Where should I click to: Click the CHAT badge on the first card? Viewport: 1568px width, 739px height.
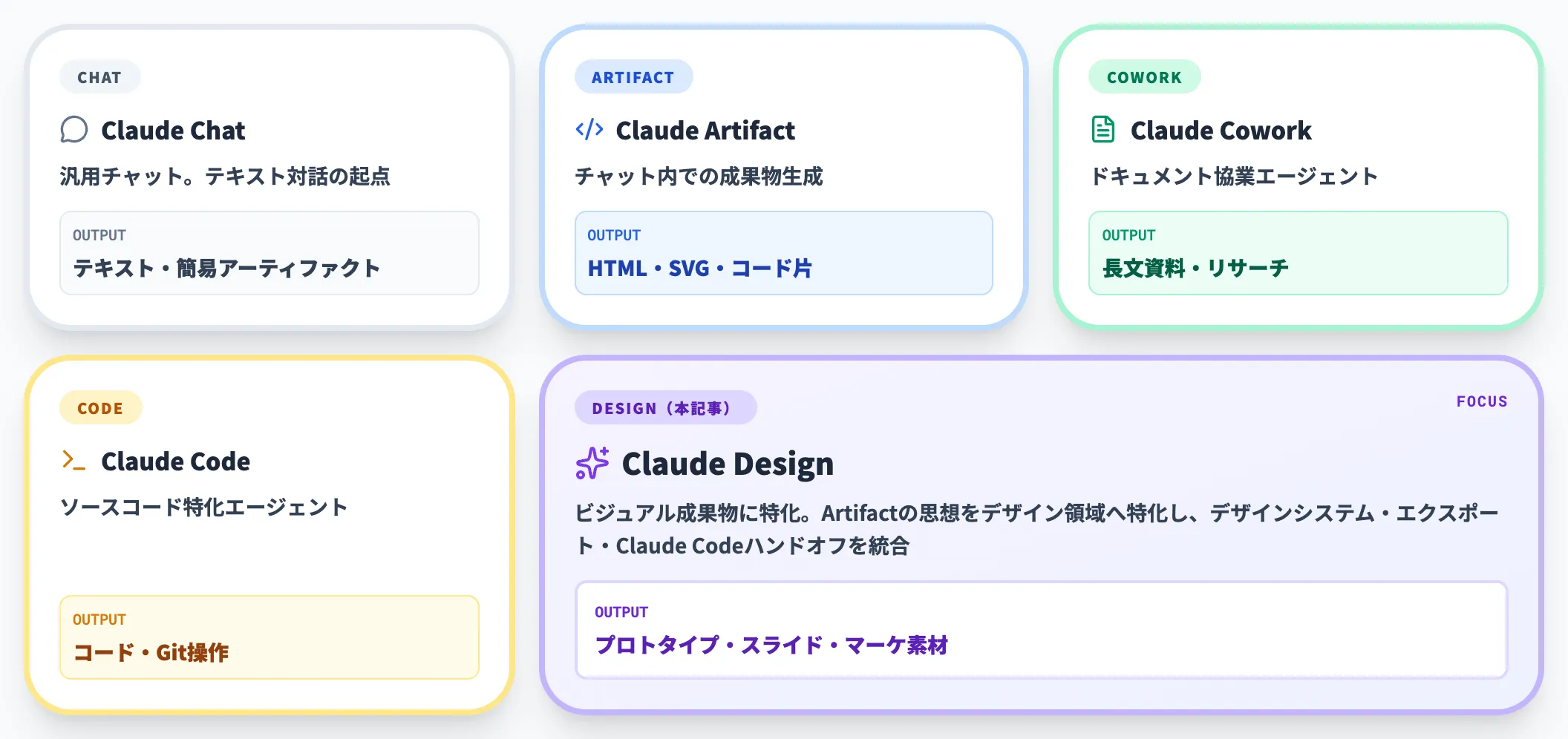pyautogui.click(x=99, y=76)
